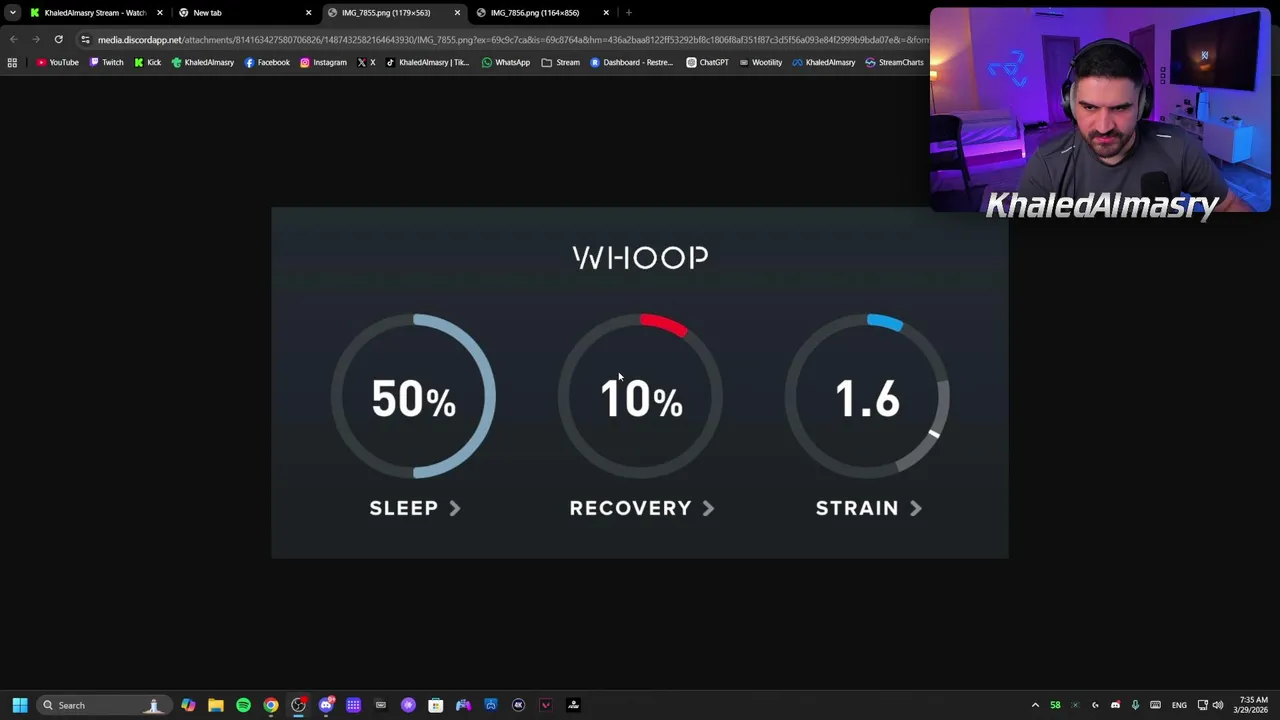Open Copilot from the taskbar

[188, 705]
